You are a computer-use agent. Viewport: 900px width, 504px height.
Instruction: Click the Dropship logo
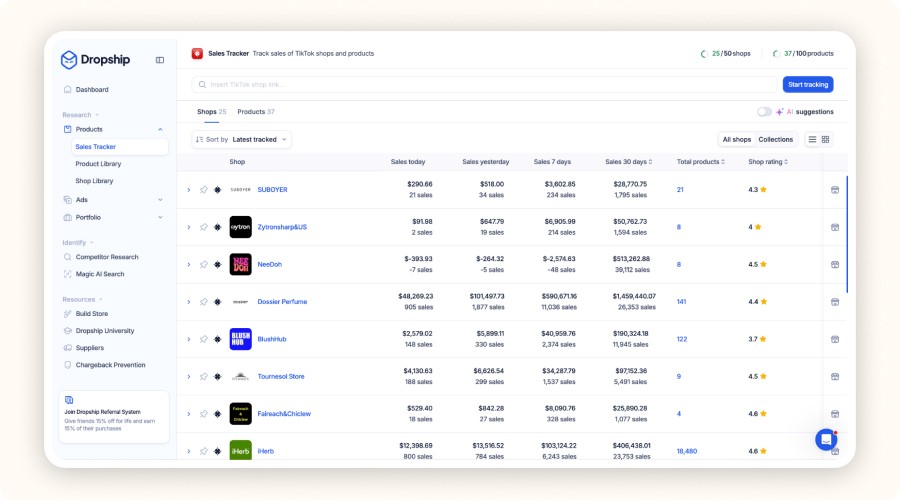point(95,60)
